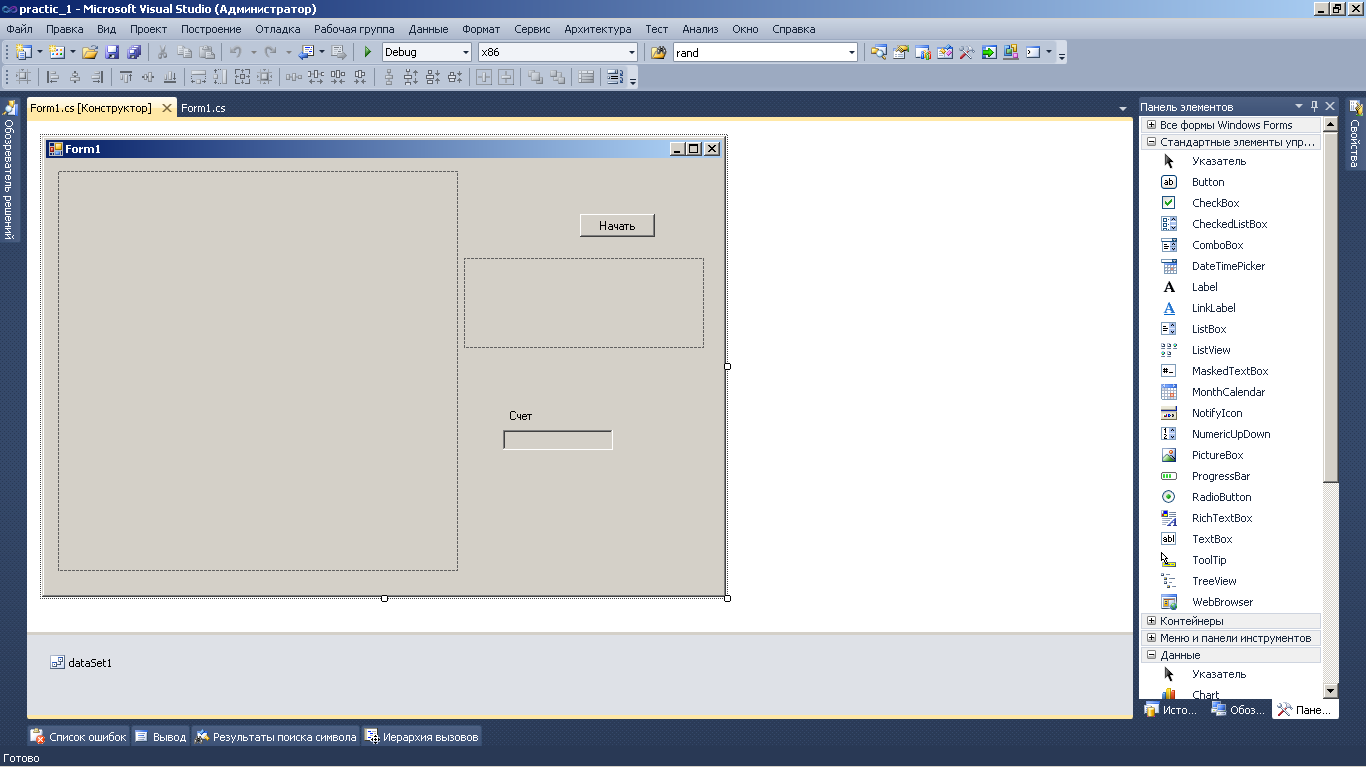Open Solution Explorer from the toolbar icon

[x=879, y=52]
